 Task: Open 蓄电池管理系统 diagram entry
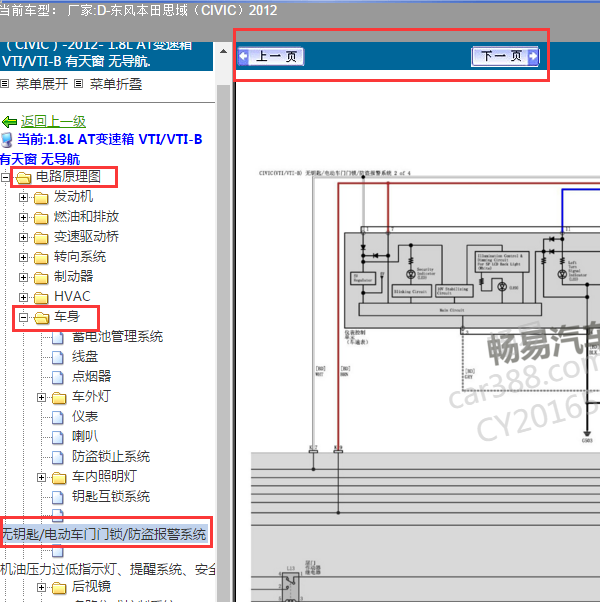coord(117,337)
